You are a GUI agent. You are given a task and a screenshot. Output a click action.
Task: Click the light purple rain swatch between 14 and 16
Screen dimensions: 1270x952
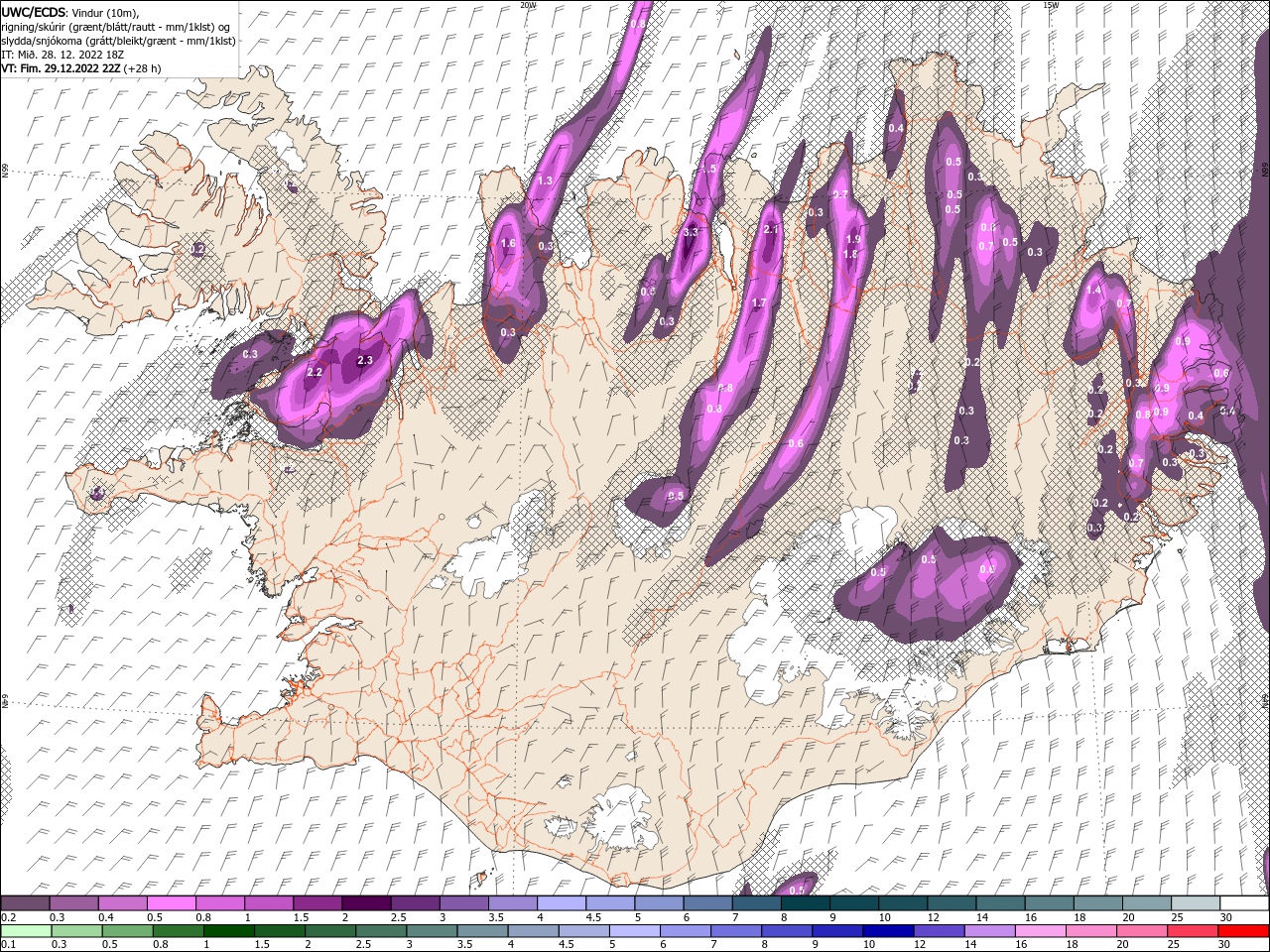coord(990,931)
